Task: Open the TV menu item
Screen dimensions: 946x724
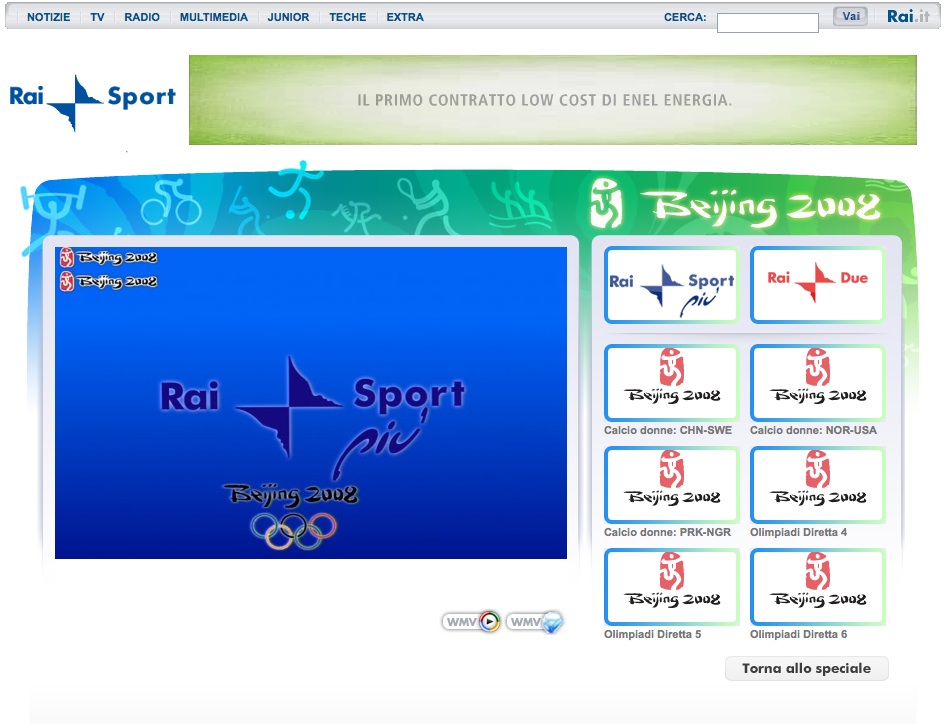Action: pyautogui.click(x=97, y=17)
